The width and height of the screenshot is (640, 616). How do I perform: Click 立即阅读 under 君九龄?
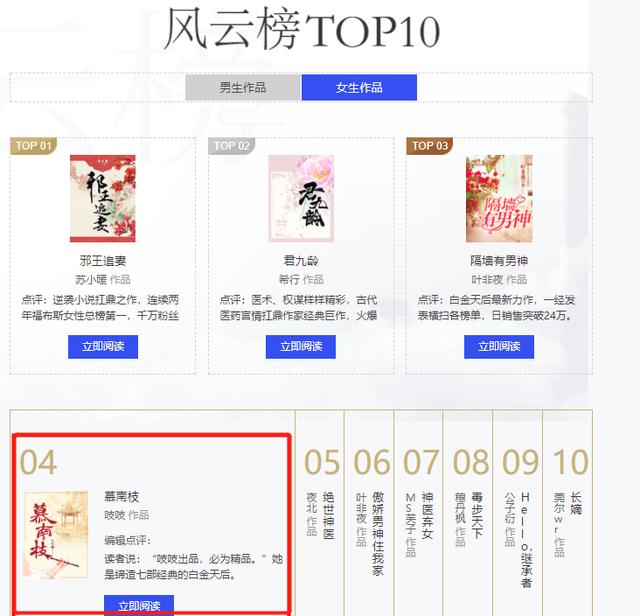301,347
